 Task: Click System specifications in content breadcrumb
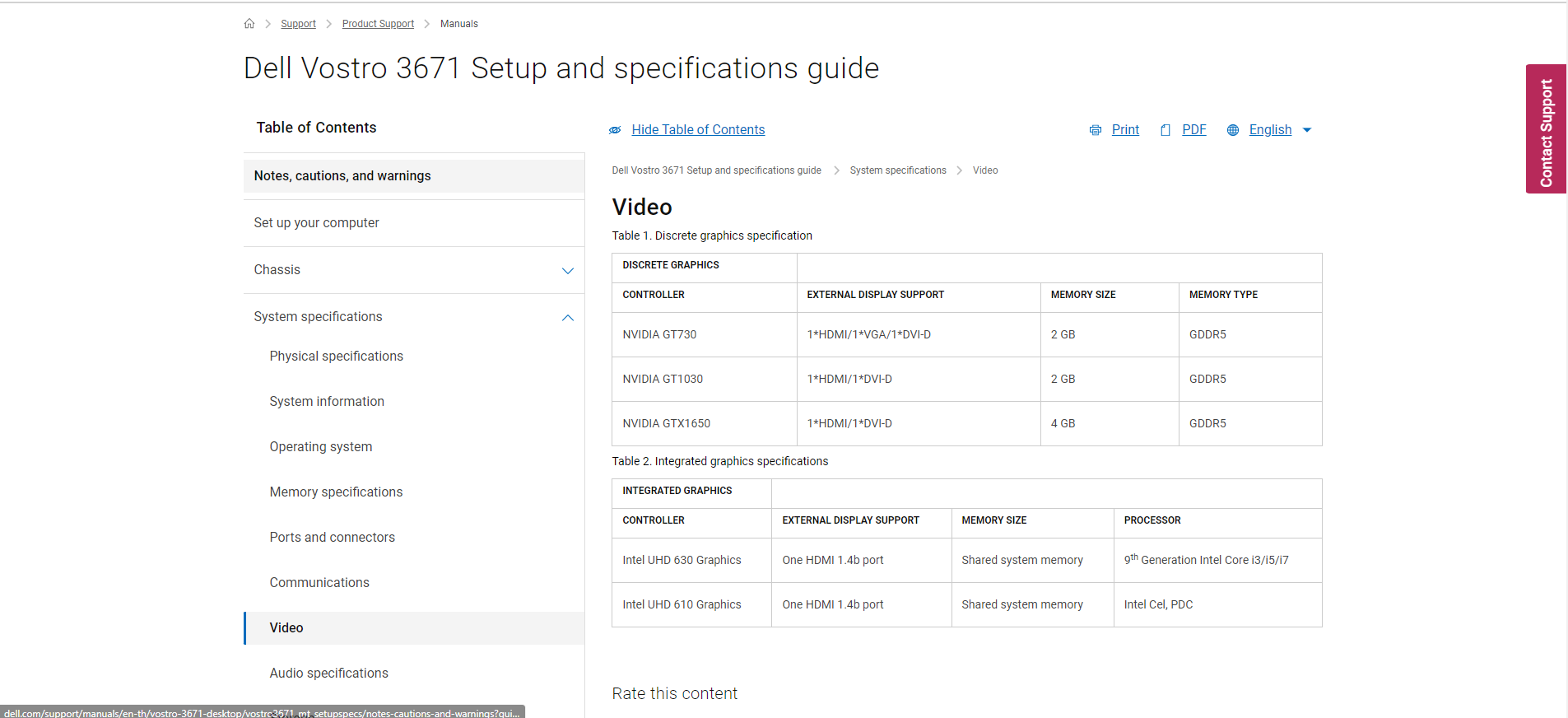click(898, 170)
